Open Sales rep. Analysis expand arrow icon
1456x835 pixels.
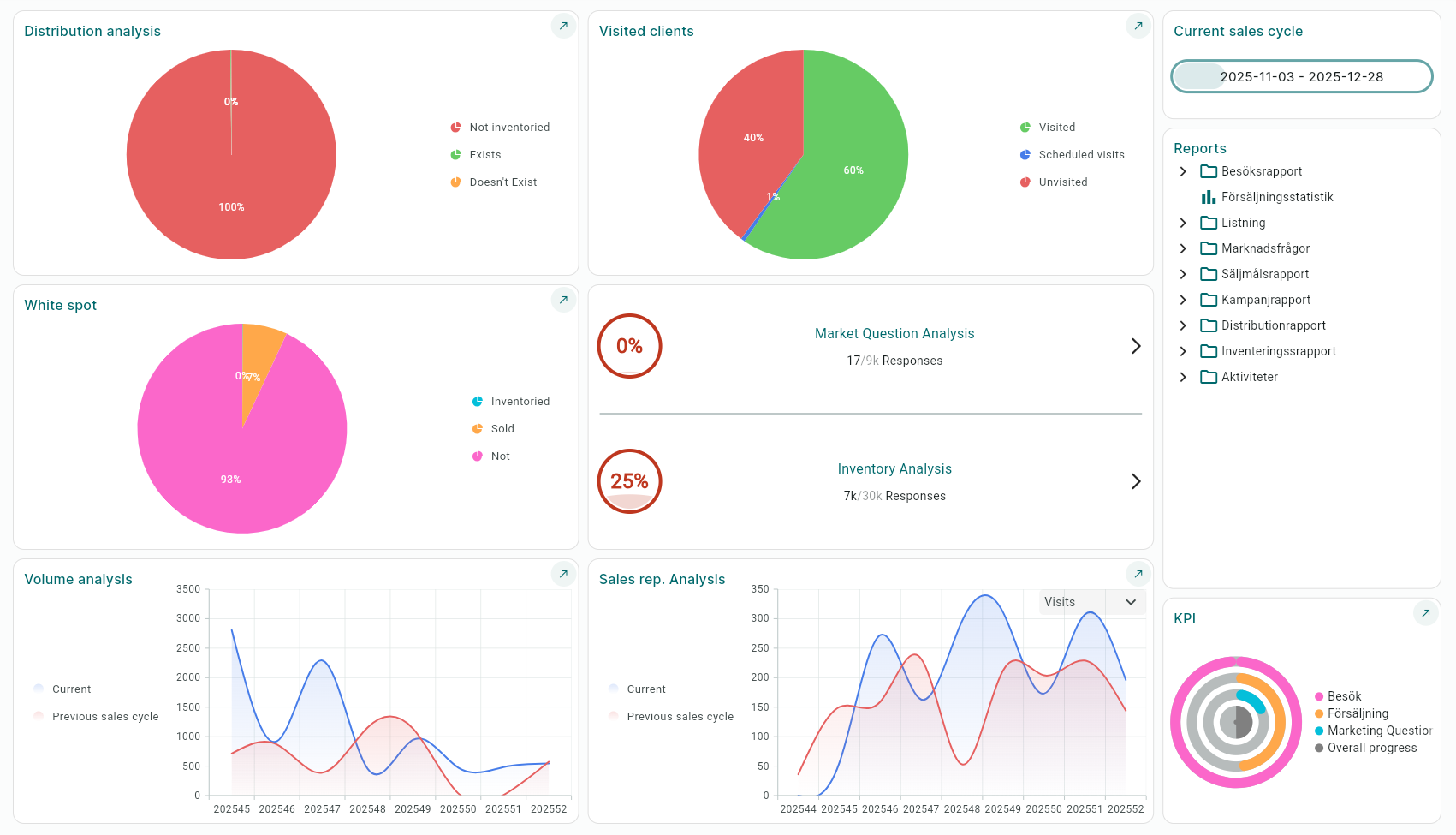coord(1138,574)
